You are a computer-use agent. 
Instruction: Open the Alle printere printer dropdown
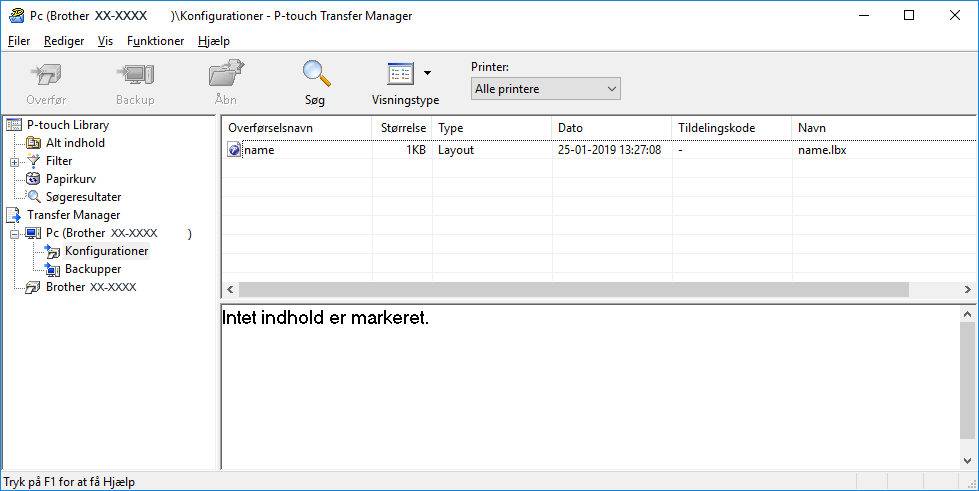pos(546,89)
